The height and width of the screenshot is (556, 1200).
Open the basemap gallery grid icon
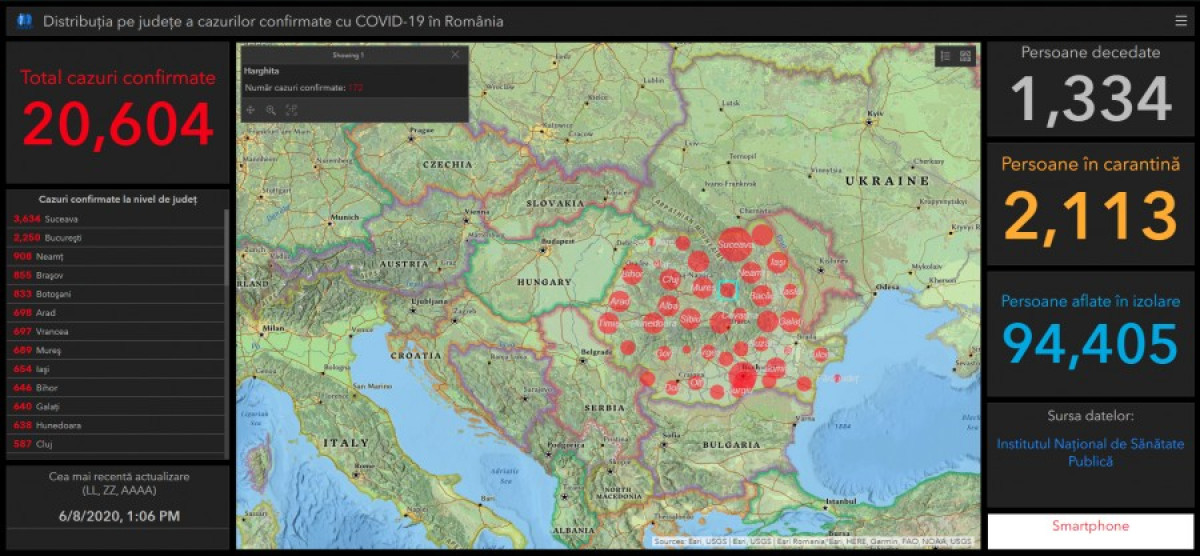point(965,57)
